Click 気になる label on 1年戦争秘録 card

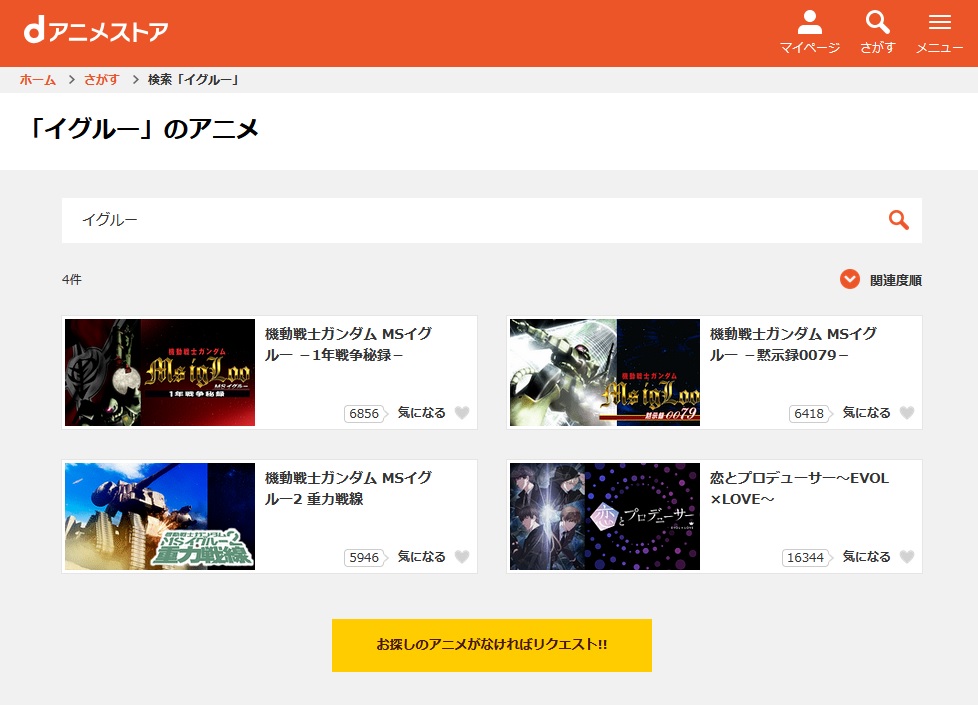pos(422,413)
